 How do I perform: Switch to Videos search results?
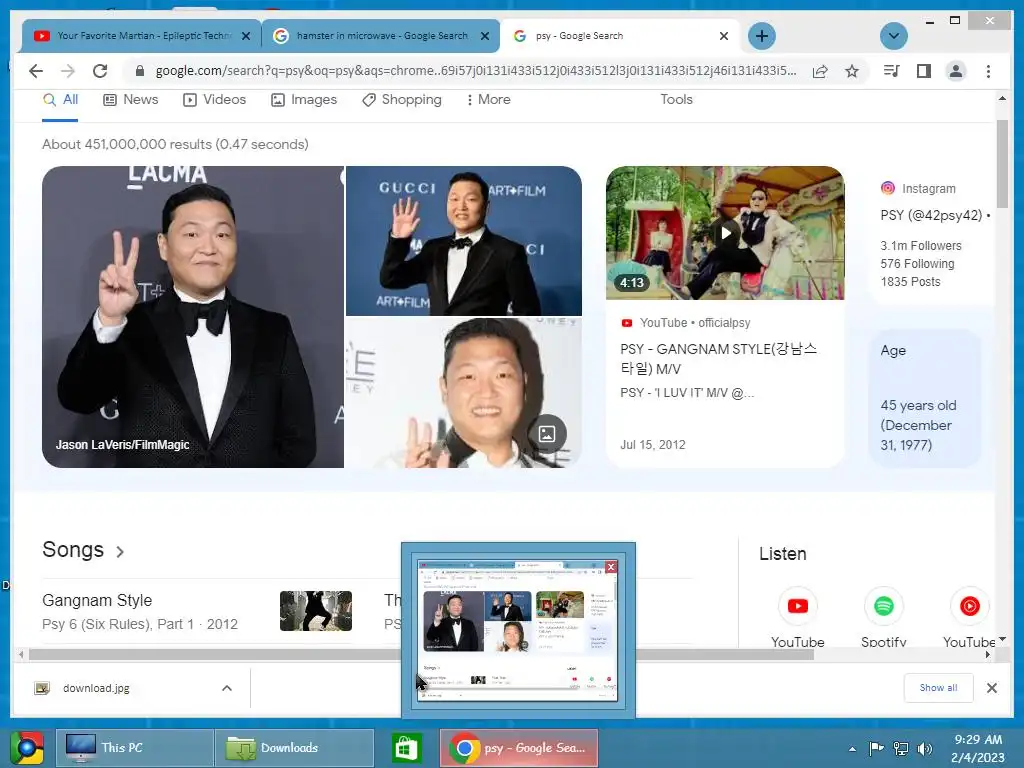[x=214, y=100]
